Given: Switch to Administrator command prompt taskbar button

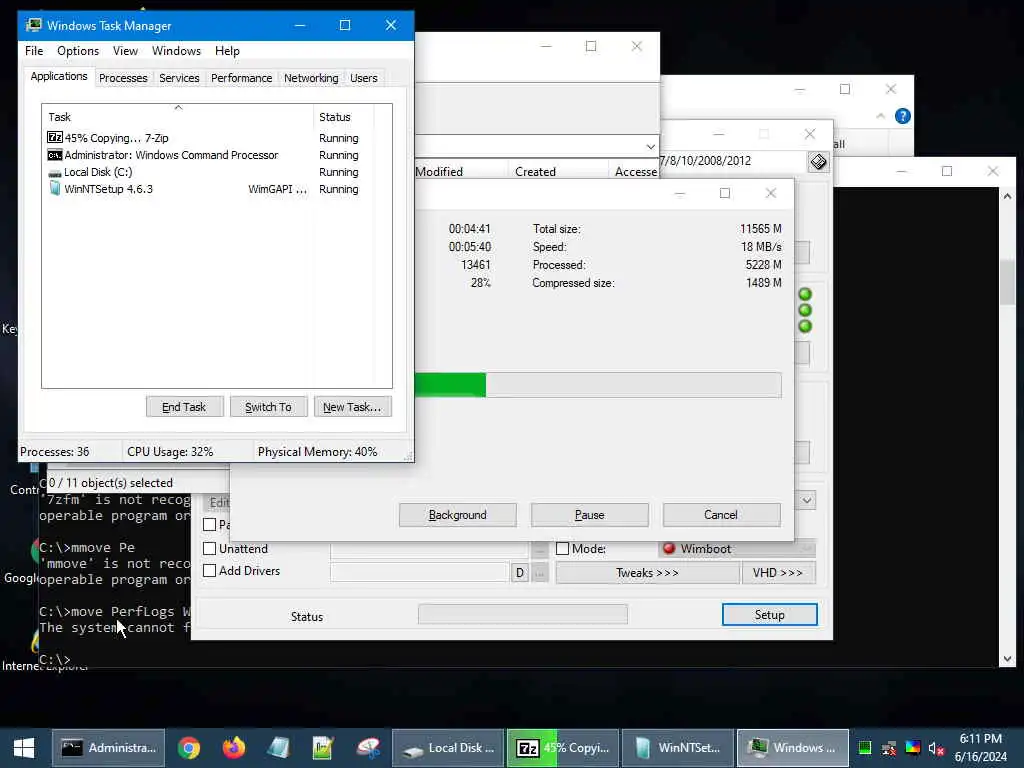Looking at the screenshot, I should (108, 748).
